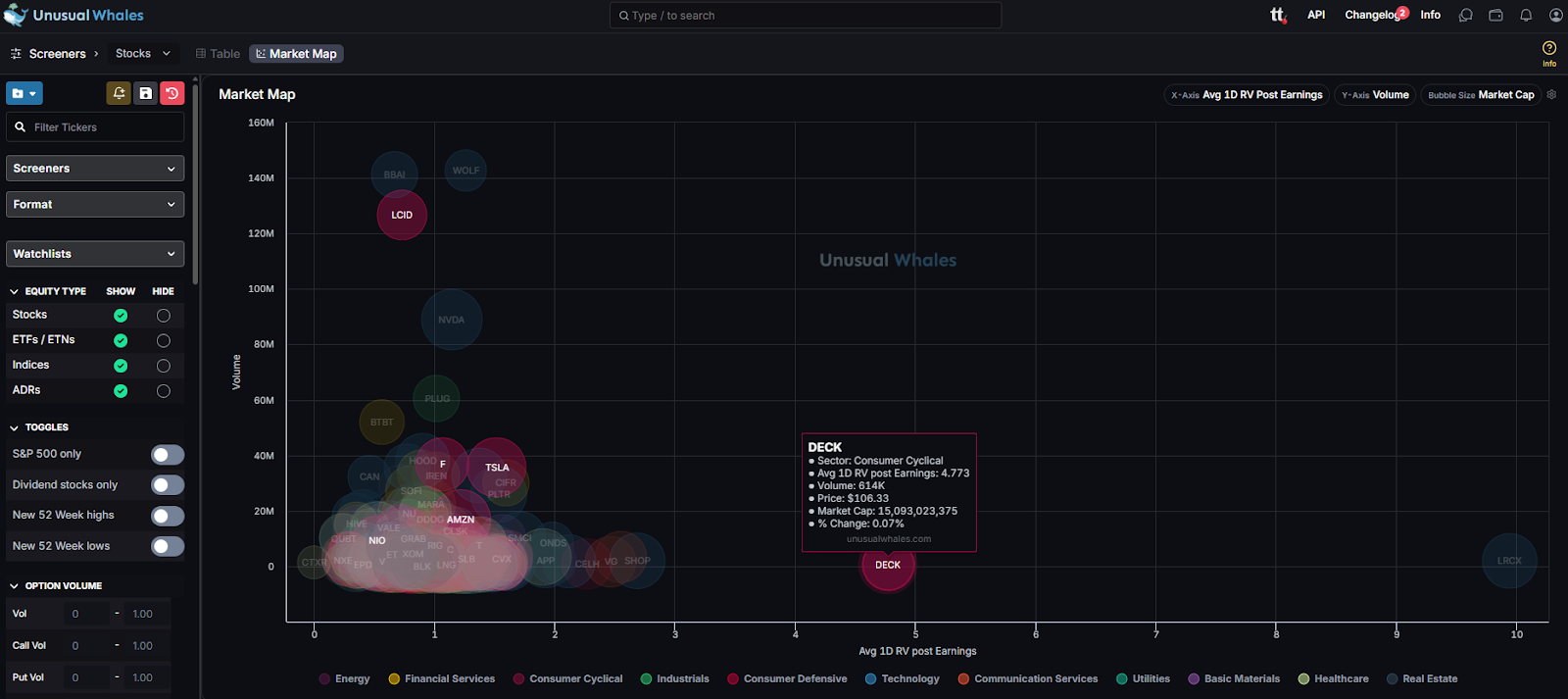Click unusualwhales.com link in DECK tooltip
Image resolution: width=1568 pixels, height=699 pixels.
[889, 539]
